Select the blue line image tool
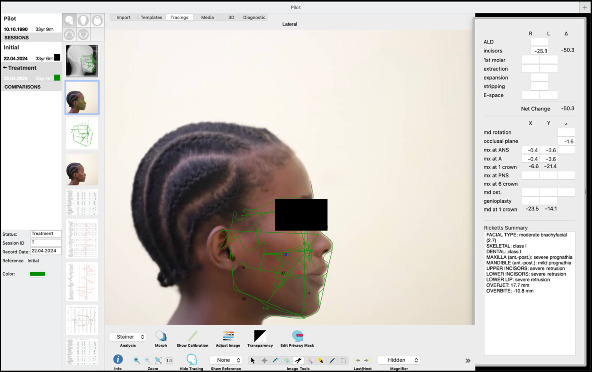This screenshot has height=372, width=592. [x=332, y=360]
